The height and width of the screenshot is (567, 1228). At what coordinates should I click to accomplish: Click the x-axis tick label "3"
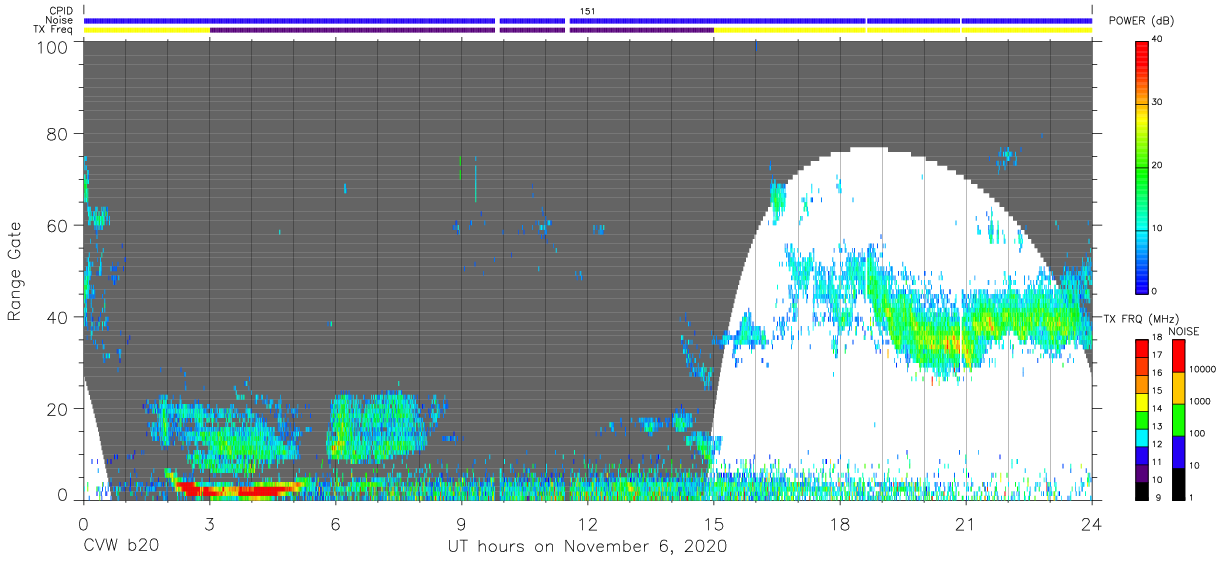210,523
